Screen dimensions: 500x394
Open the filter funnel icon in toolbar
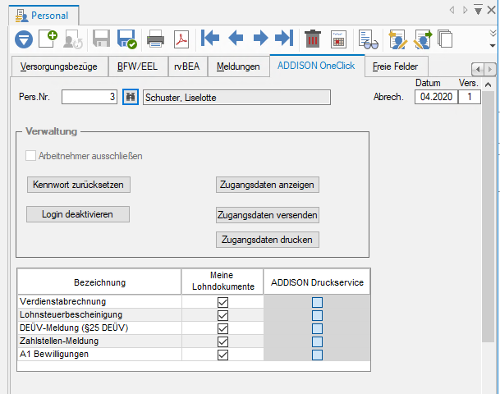tap(24, 39)
